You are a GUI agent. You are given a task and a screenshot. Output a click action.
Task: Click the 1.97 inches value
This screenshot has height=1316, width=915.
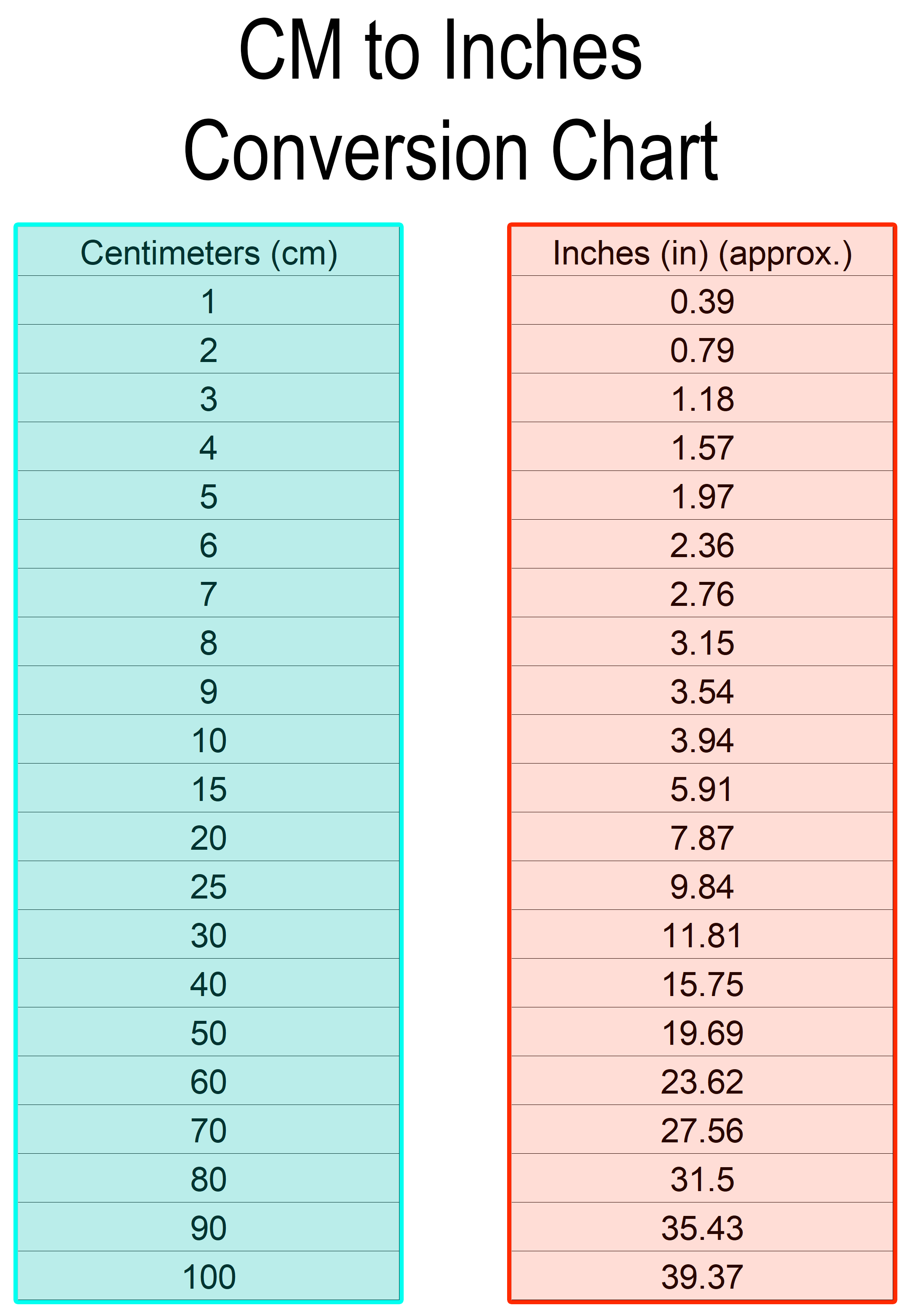pyautogui.click(x=702, y=497)
